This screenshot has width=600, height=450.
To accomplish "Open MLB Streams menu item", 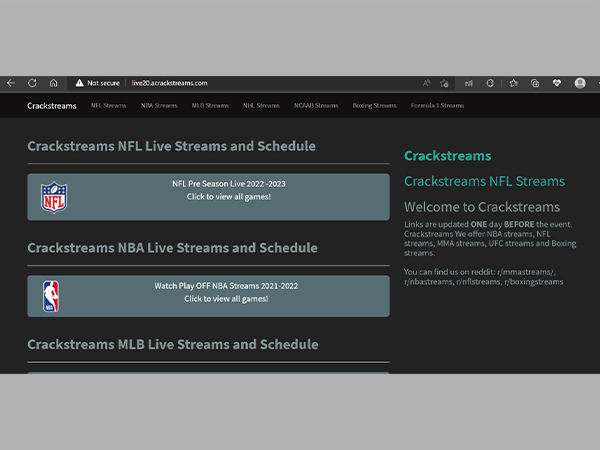I will [x=210, y=105].
